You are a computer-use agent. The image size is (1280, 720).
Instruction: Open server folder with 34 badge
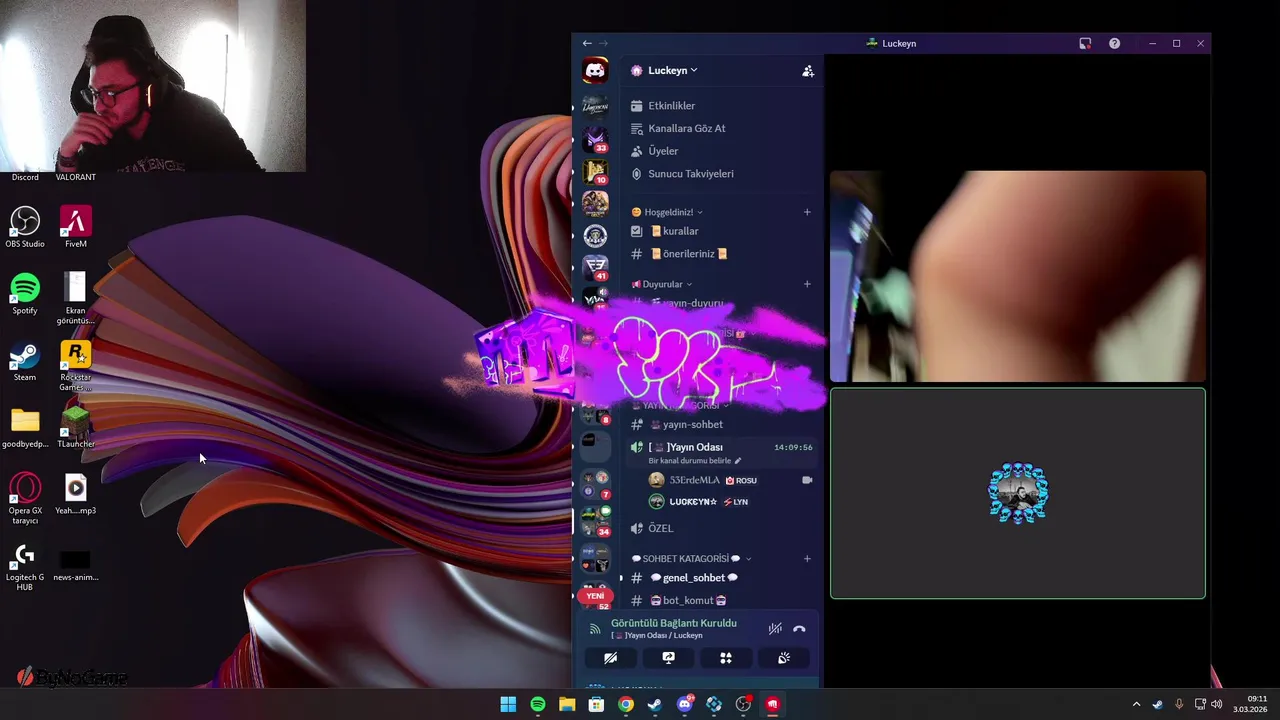tap(595, 521)
